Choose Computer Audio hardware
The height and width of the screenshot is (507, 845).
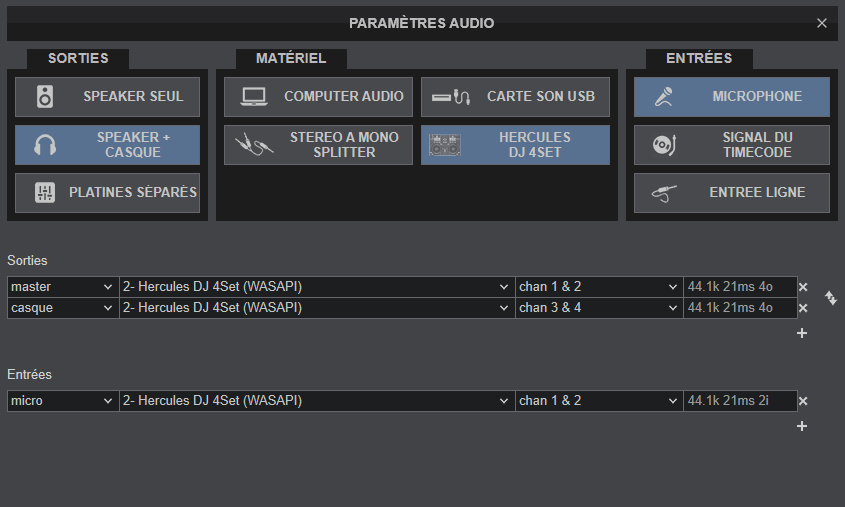pyautogui.click(x=318, y=97)
